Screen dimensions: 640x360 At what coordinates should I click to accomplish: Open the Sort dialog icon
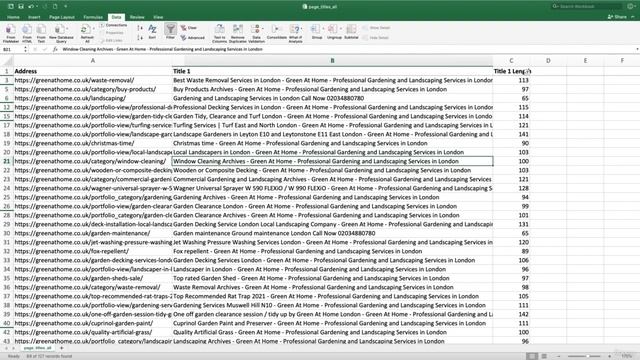click(152, 30)
